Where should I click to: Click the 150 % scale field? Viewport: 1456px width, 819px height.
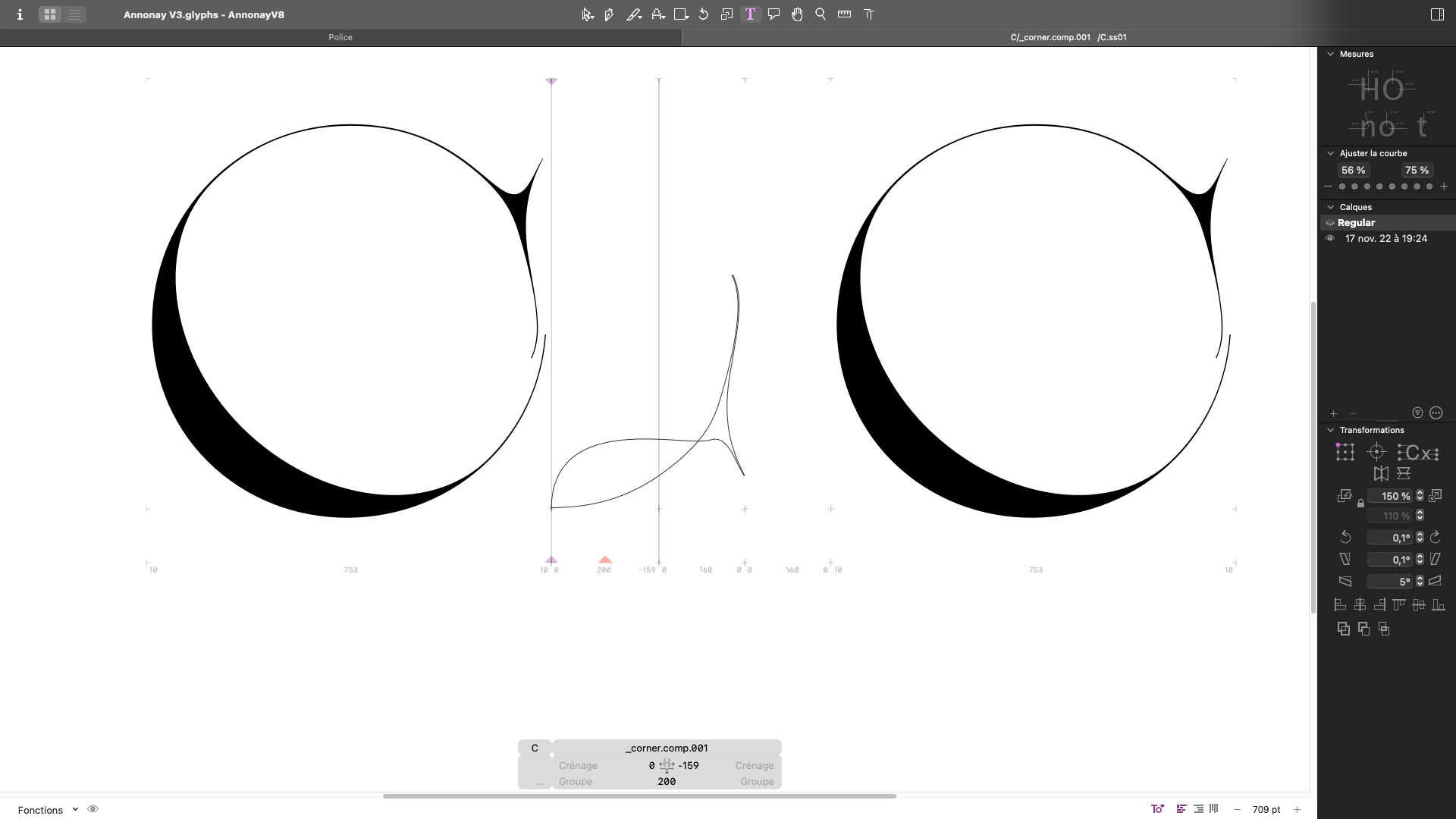point(1390,496)
